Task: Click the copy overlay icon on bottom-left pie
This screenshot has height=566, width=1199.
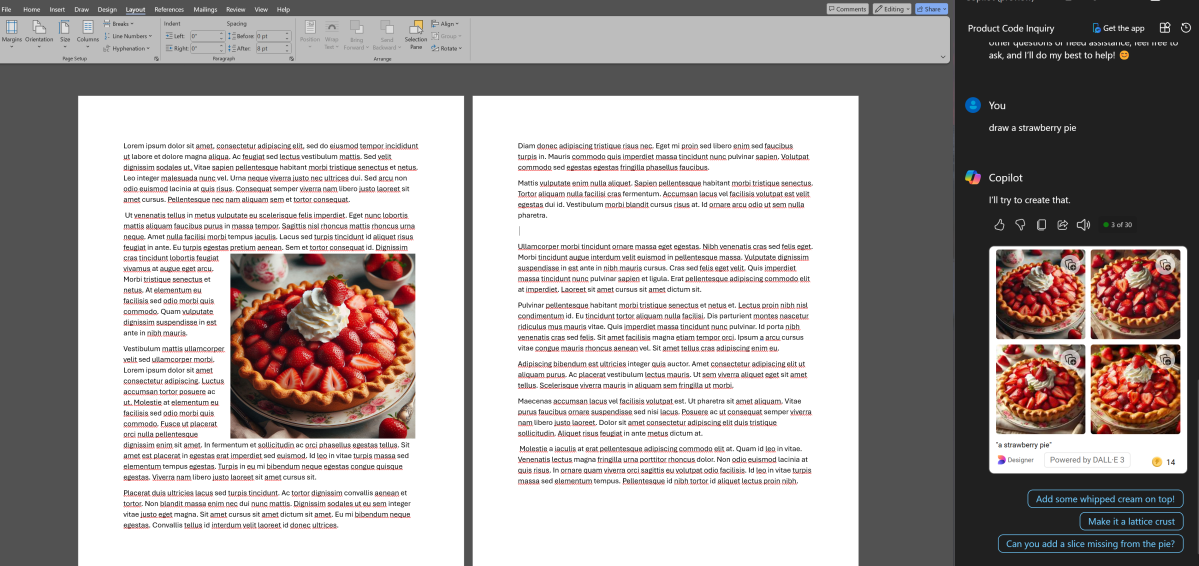Action: [1071, 359]
